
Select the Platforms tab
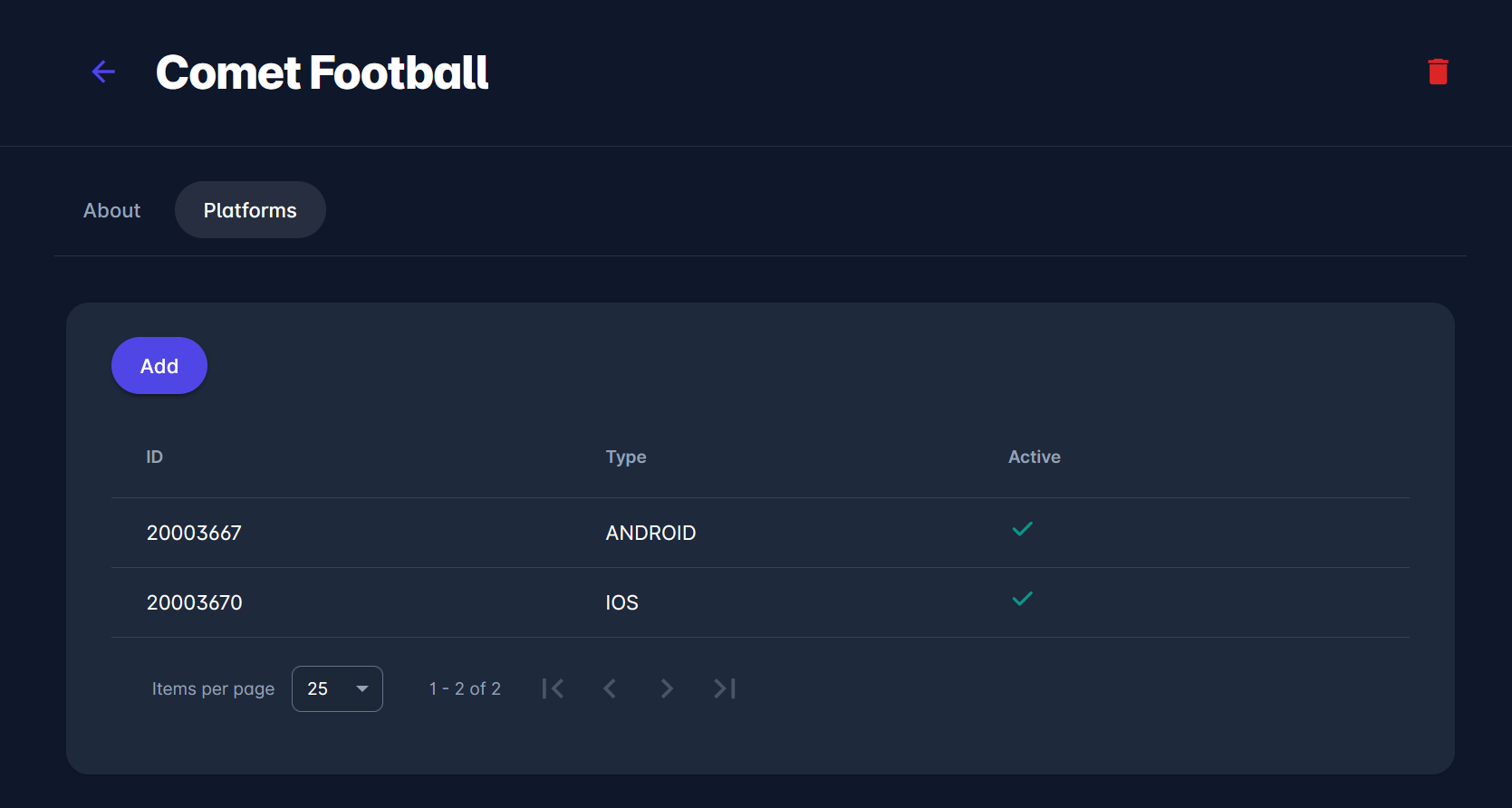point(250,210)
